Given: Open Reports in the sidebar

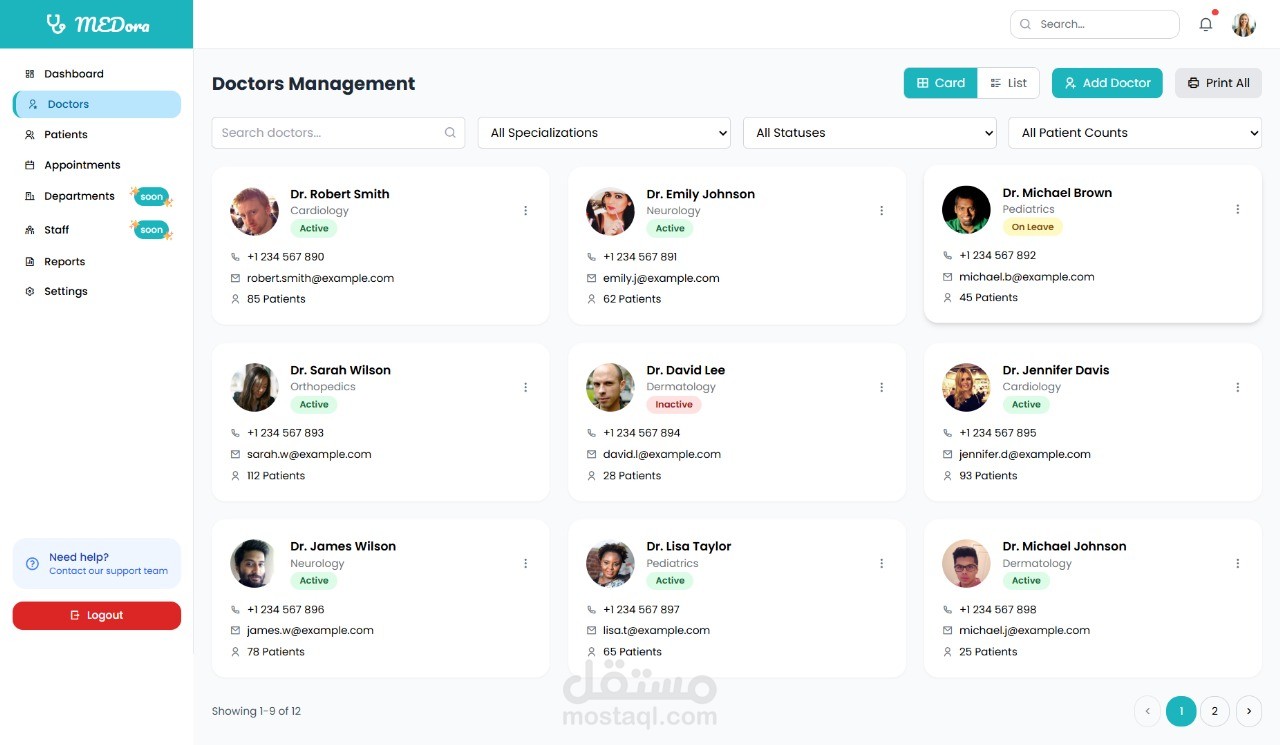Looking at the screenshot, I should (96, 262).
